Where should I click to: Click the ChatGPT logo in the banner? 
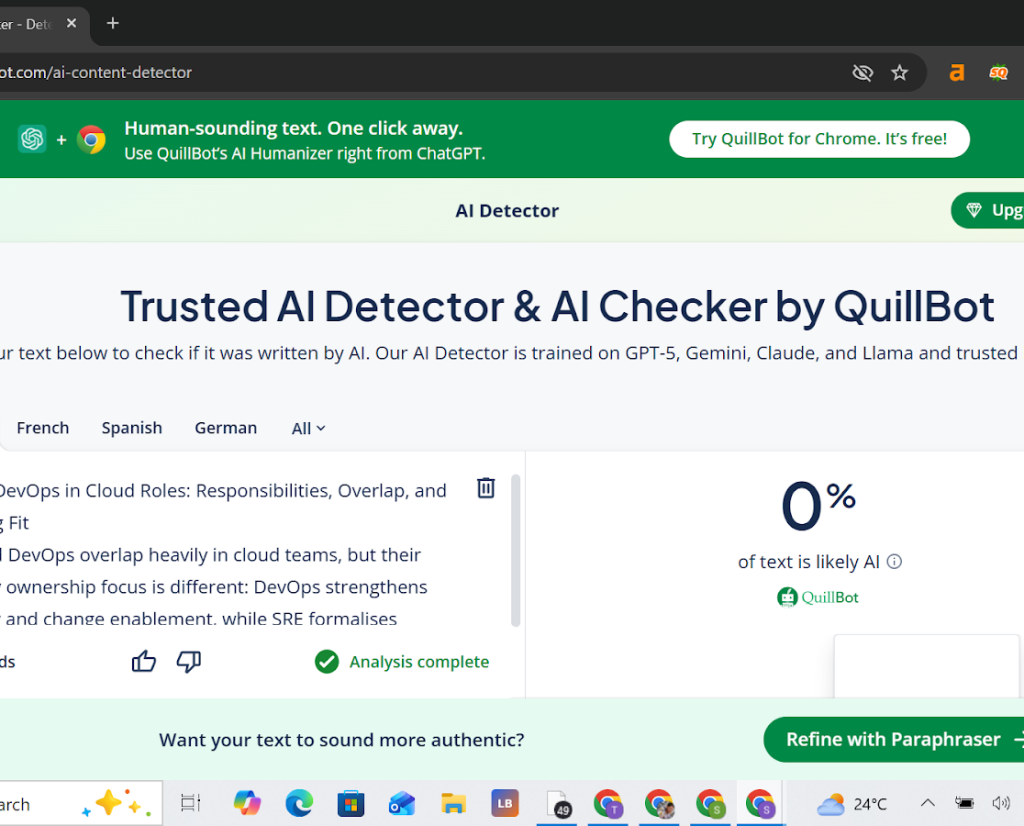coord(32,139)
